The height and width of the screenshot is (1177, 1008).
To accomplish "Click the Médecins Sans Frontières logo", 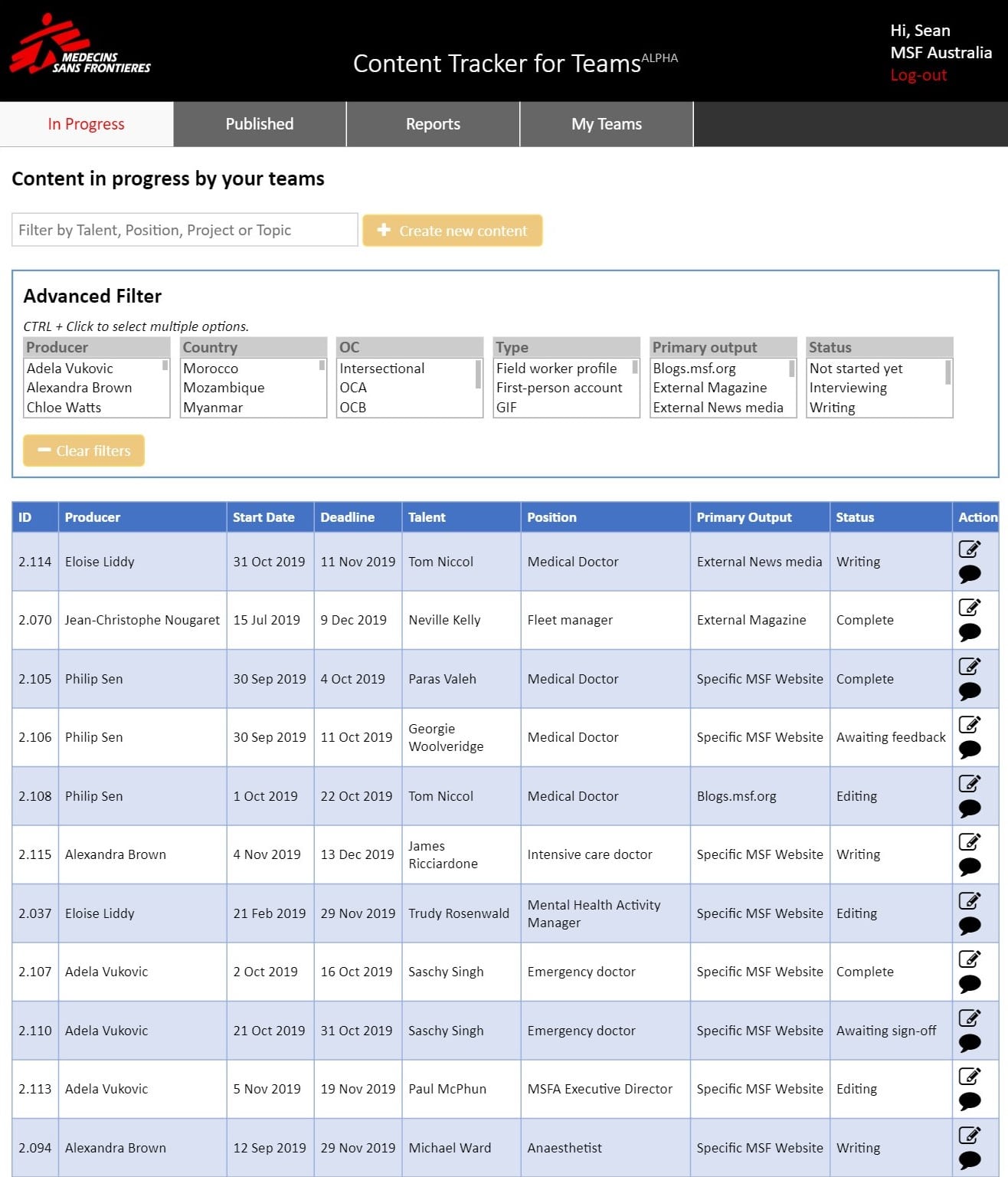I will click(80, 46).
